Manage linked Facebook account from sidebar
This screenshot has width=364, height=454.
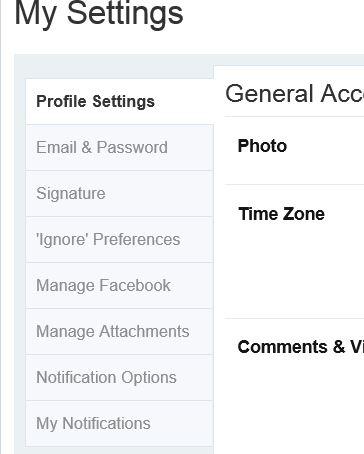pyautogui.click(x=119, y=285)
